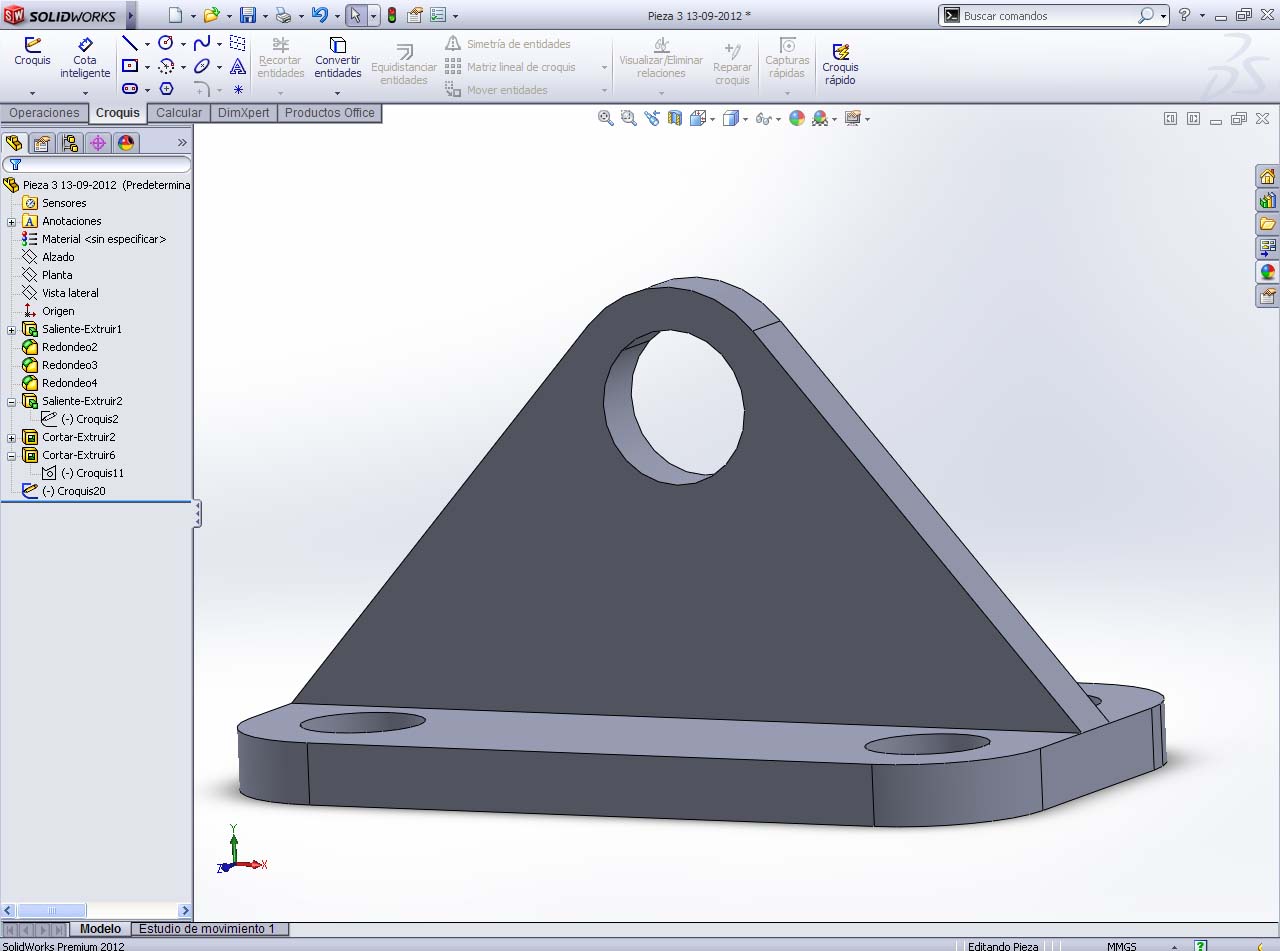Click the Convertir entidades tool
1280x951 pixels.
(x=338, y=59)
